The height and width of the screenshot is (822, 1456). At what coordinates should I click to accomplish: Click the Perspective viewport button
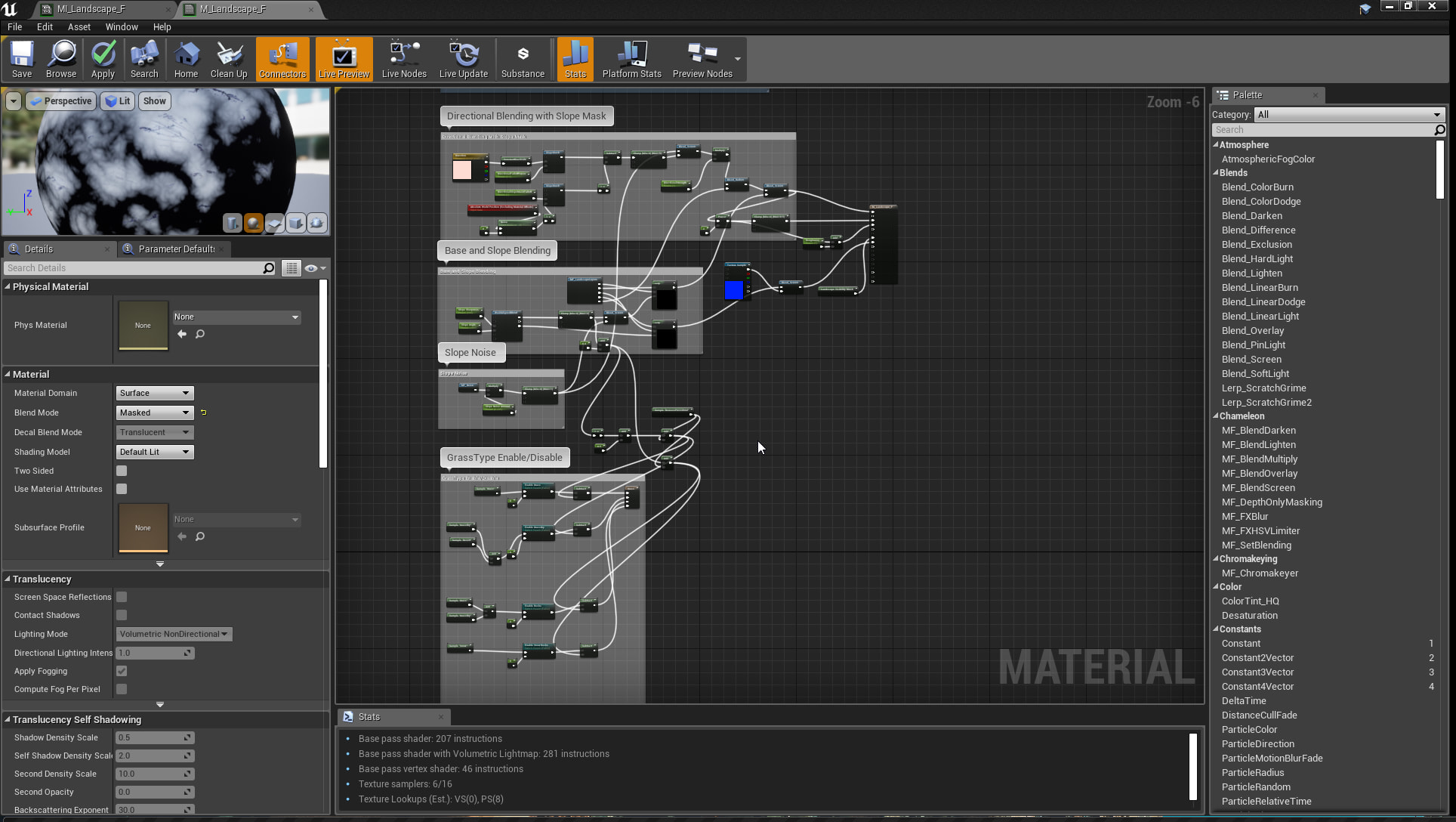[x=60, y=101]
